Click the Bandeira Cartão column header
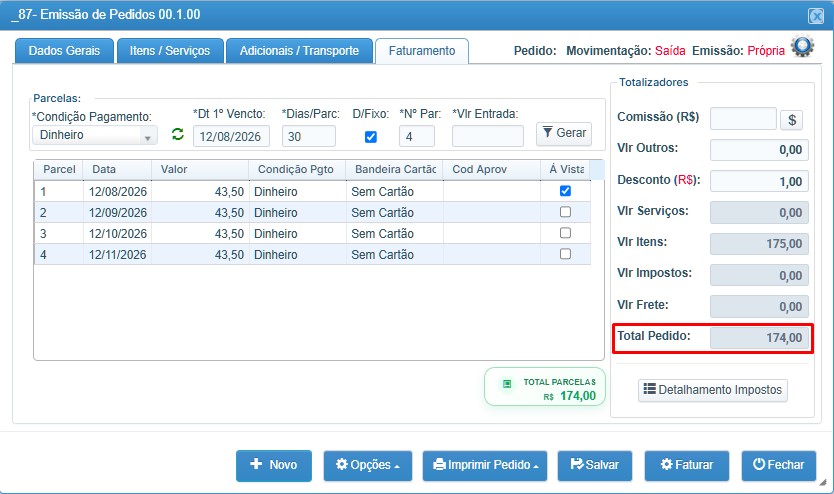The image size is (834, 494). (x=395, y=170)
